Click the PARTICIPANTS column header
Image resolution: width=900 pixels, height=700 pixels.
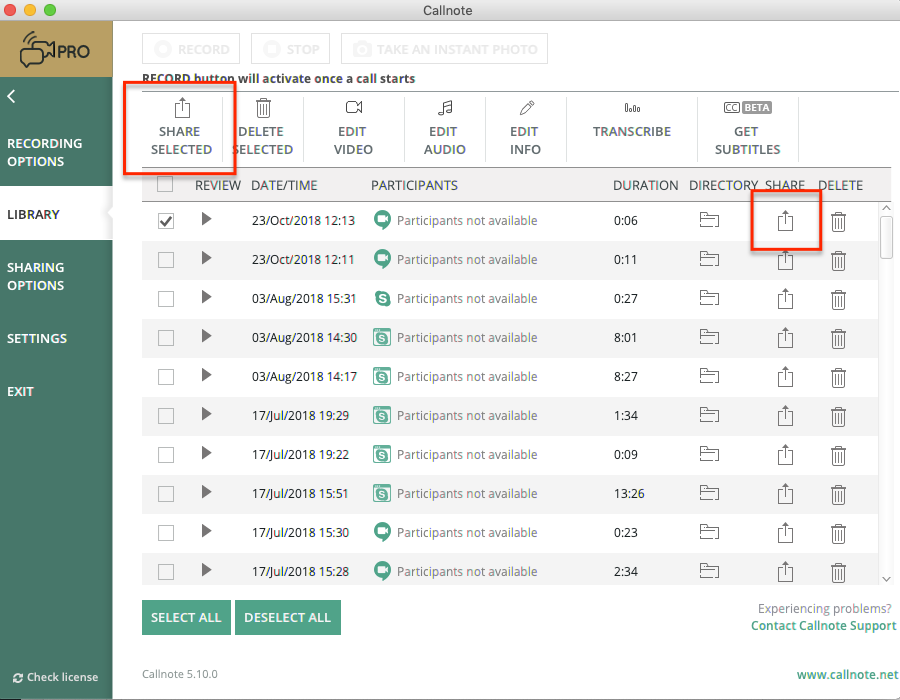click(414, 185)
